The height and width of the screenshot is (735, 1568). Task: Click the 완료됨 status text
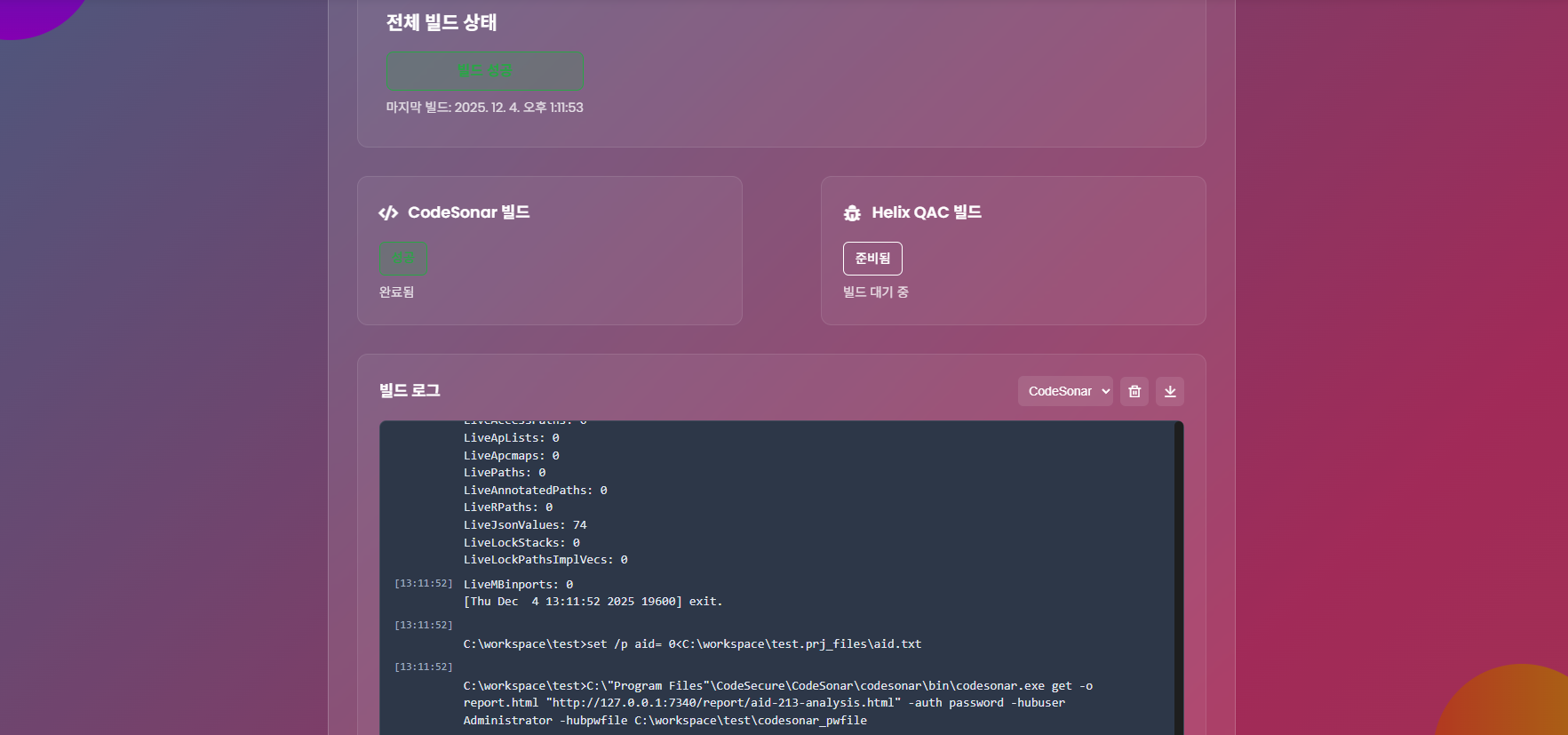tap(396, 292)
